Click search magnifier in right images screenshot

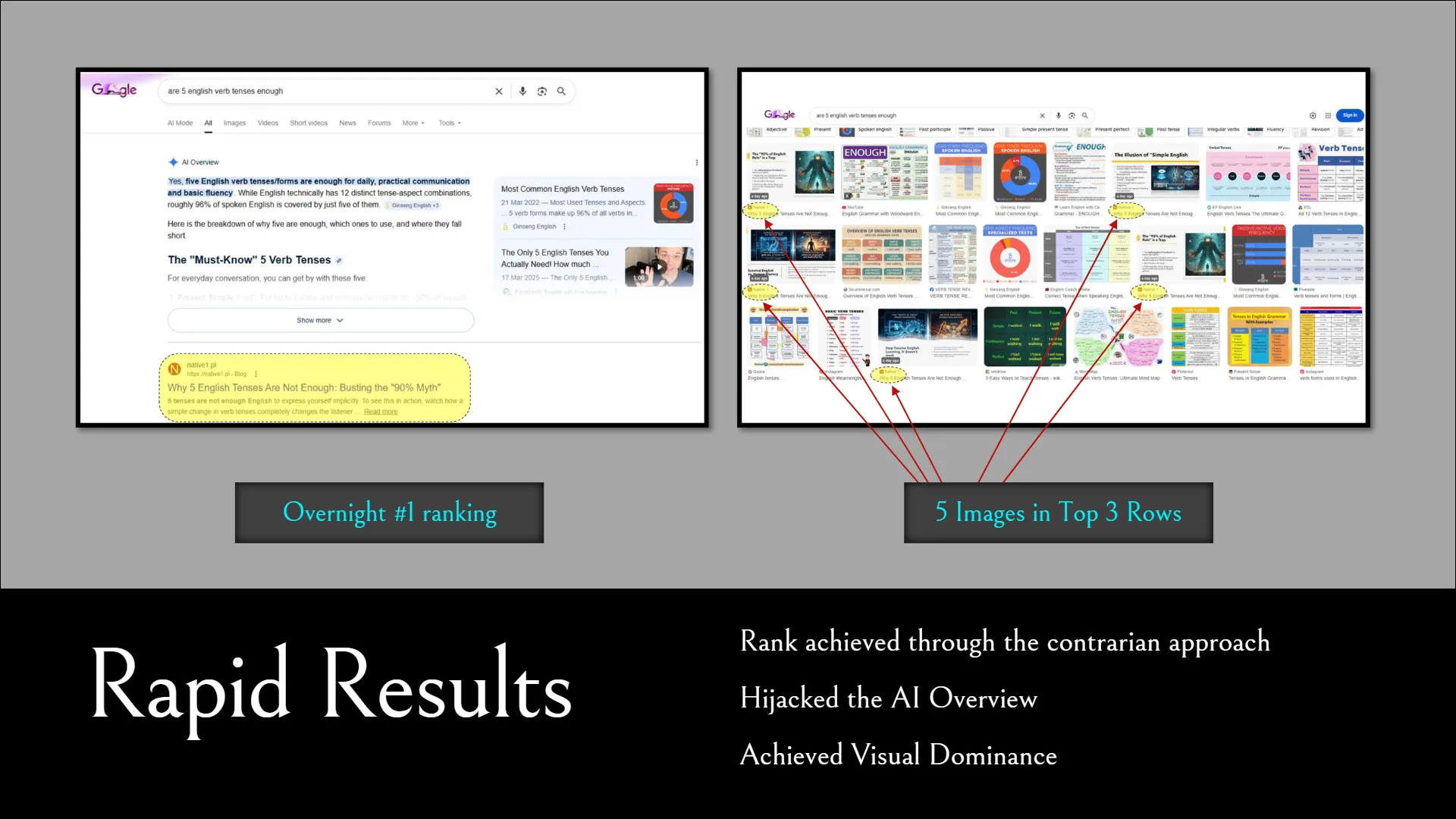(x=1085, y=116)
